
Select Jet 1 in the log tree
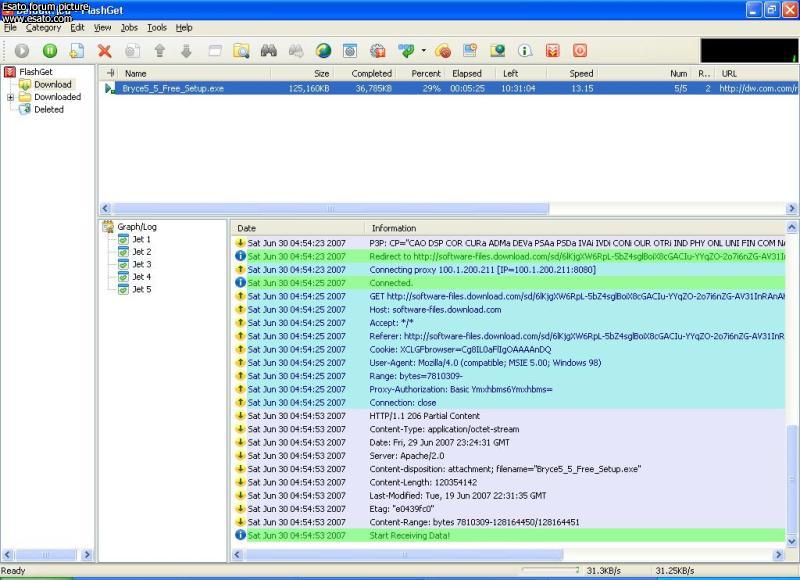click(141, 239)
